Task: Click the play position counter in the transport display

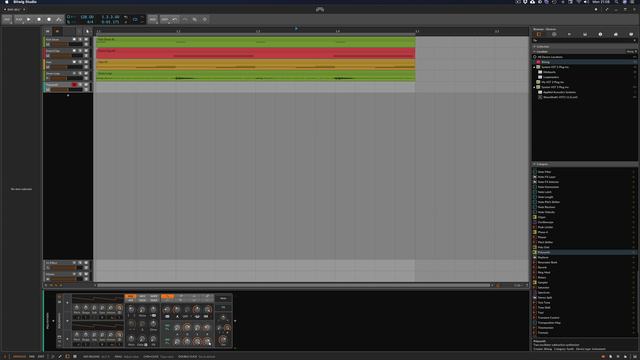Action: coord(110,17)
